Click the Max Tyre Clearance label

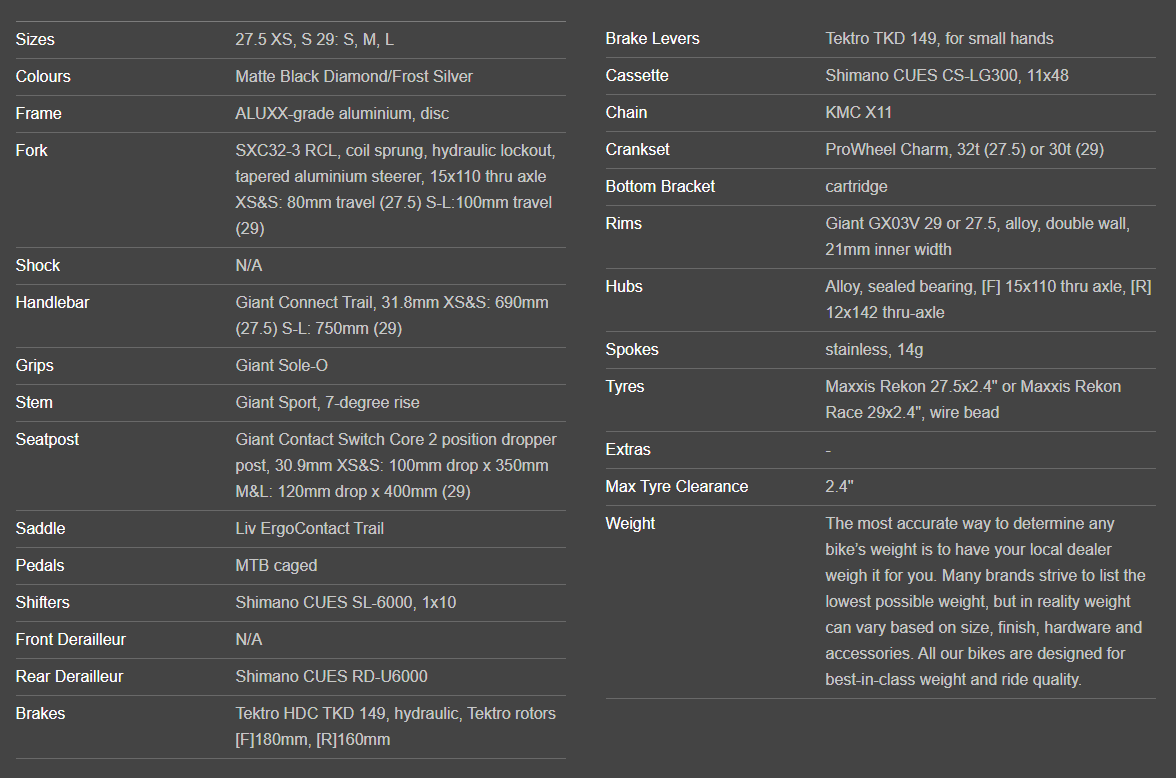click(x=676, y=487)
